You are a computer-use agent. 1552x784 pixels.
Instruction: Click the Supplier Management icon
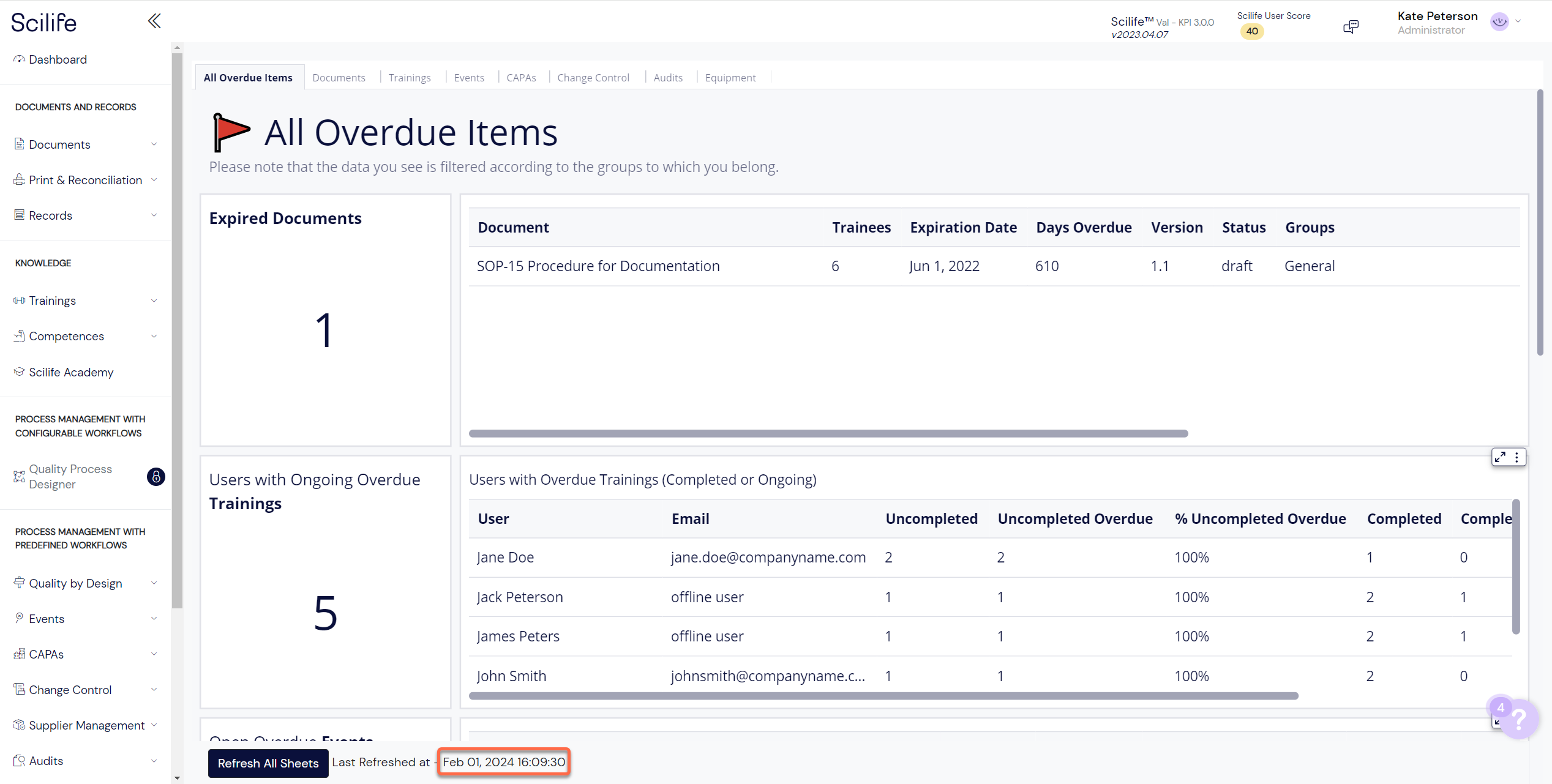(x=20, y=725)
